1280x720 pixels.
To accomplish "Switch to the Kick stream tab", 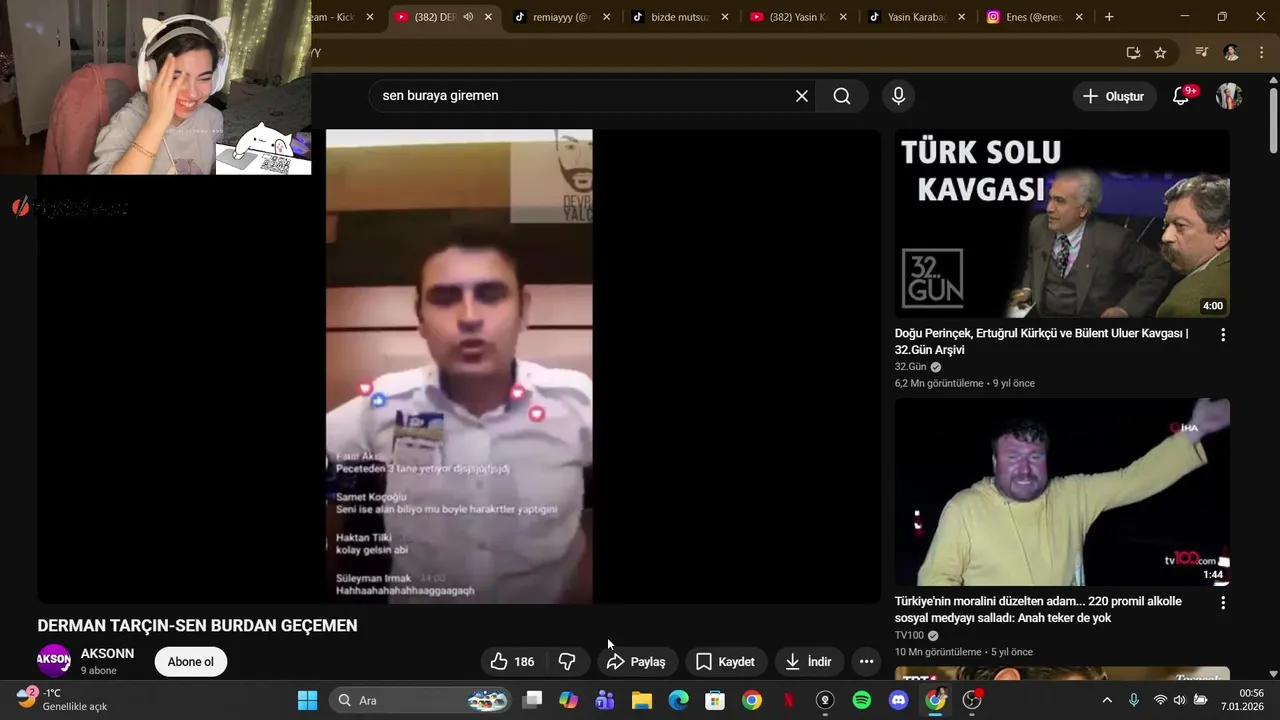I will pyautogui.click(x=340, y=17).
